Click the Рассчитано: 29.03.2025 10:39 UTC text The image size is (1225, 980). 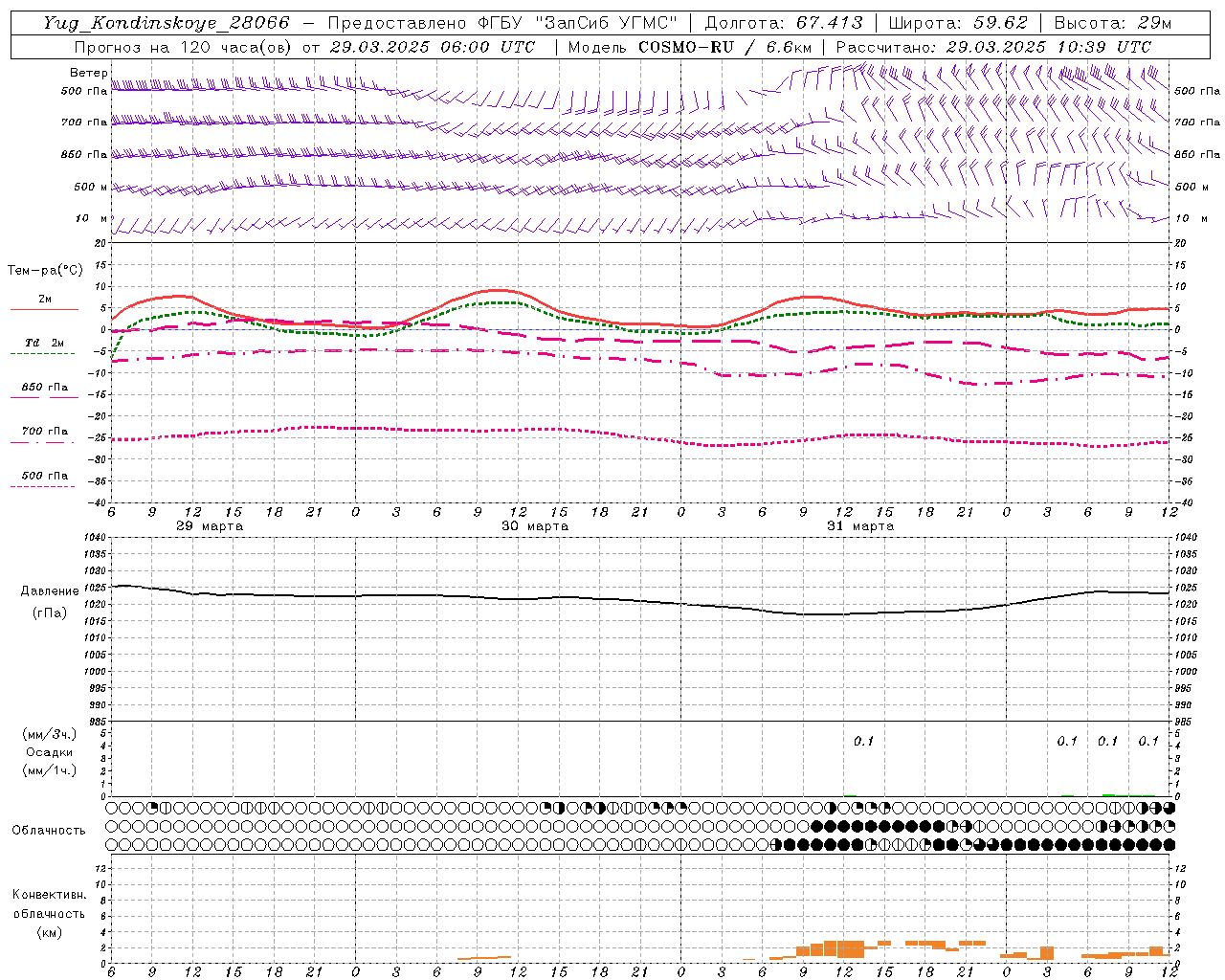click(993, 47)
